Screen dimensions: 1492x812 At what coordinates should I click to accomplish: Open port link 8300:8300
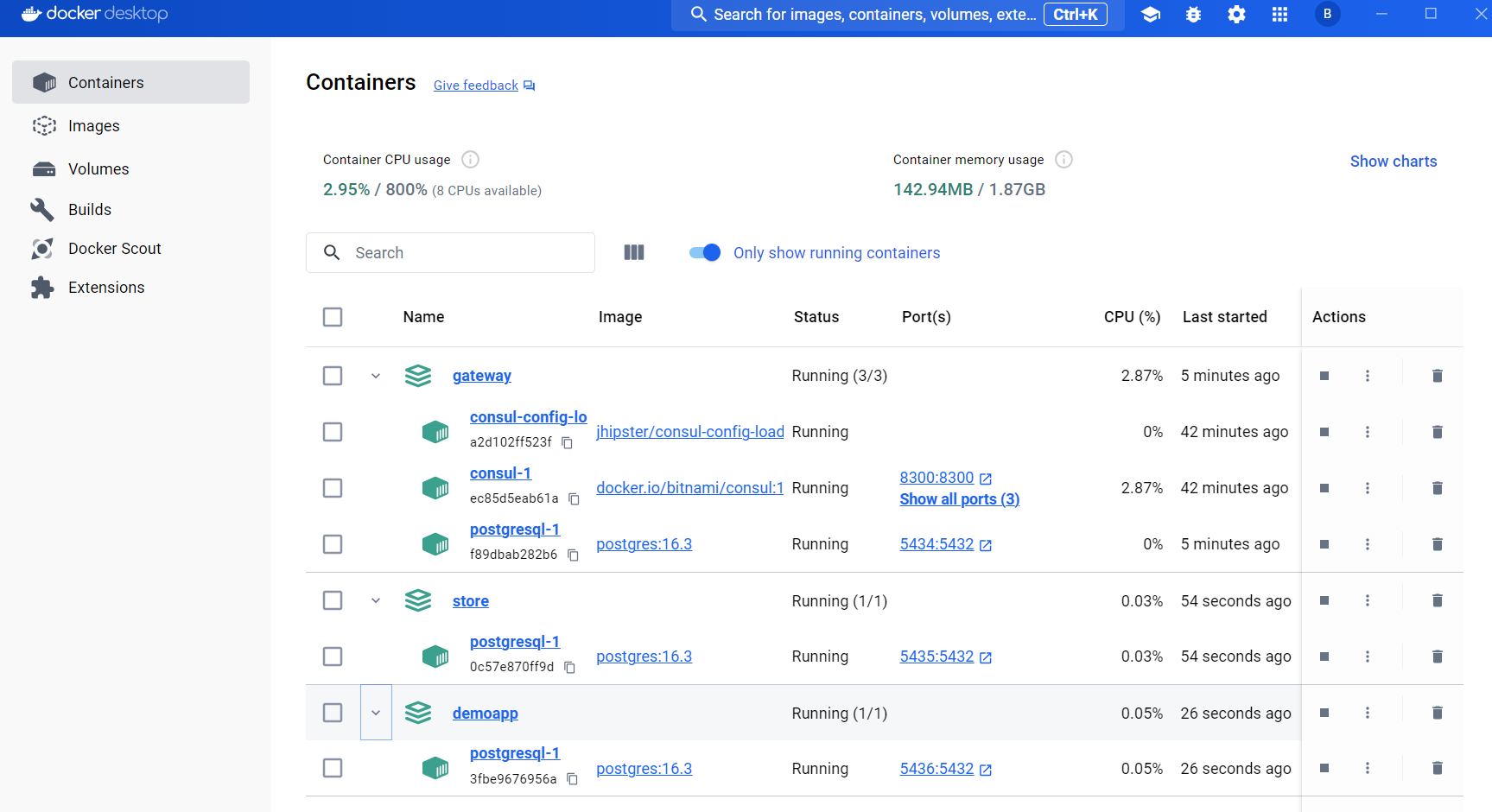(936, 478)
